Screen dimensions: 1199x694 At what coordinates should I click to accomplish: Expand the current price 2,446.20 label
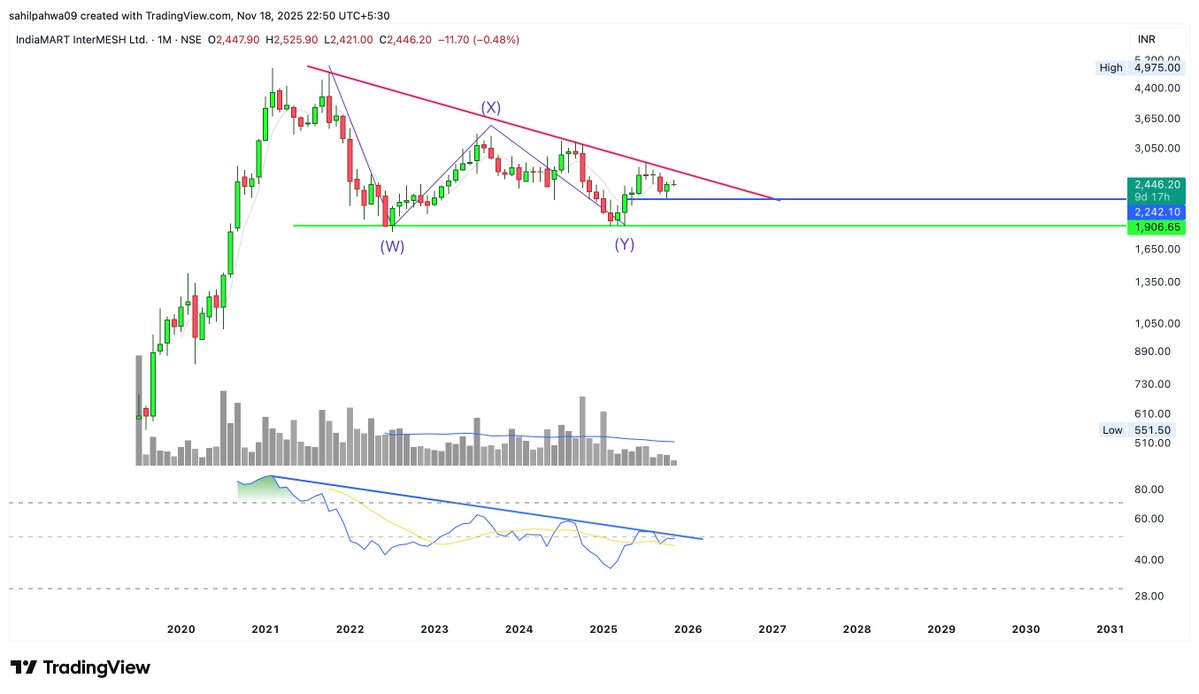pyautogui.click(x=1157, y=185)
